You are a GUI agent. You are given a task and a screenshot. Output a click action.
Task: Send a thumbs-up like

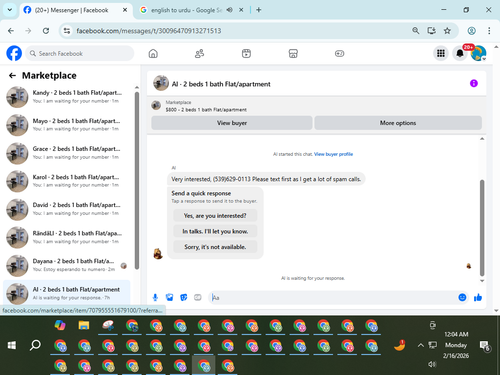(478, 297)
